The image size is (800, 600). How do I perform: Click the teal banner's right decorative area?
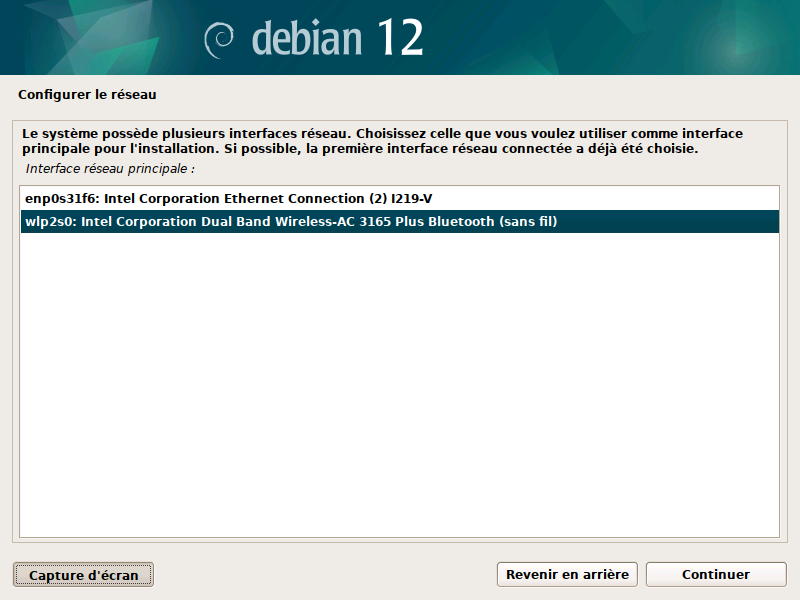tap(650, 38)
